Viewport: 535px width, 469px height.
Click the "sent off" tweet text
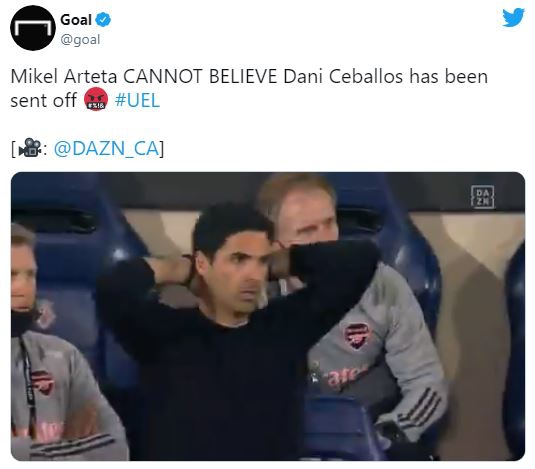pyautogui.click(x=43, y=100)
